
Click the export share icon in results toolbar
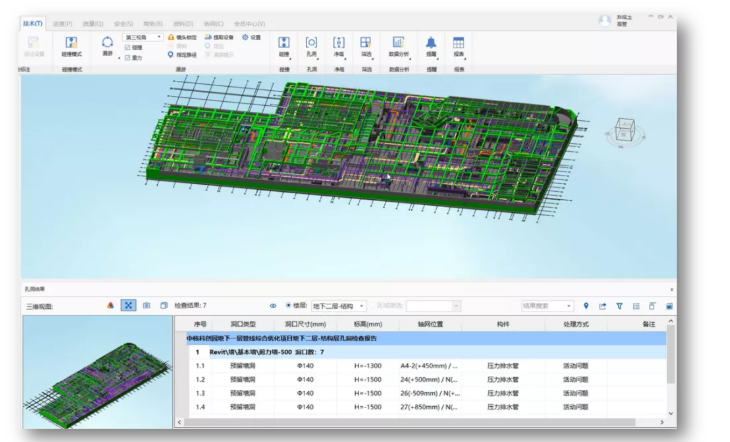(602, 306)
